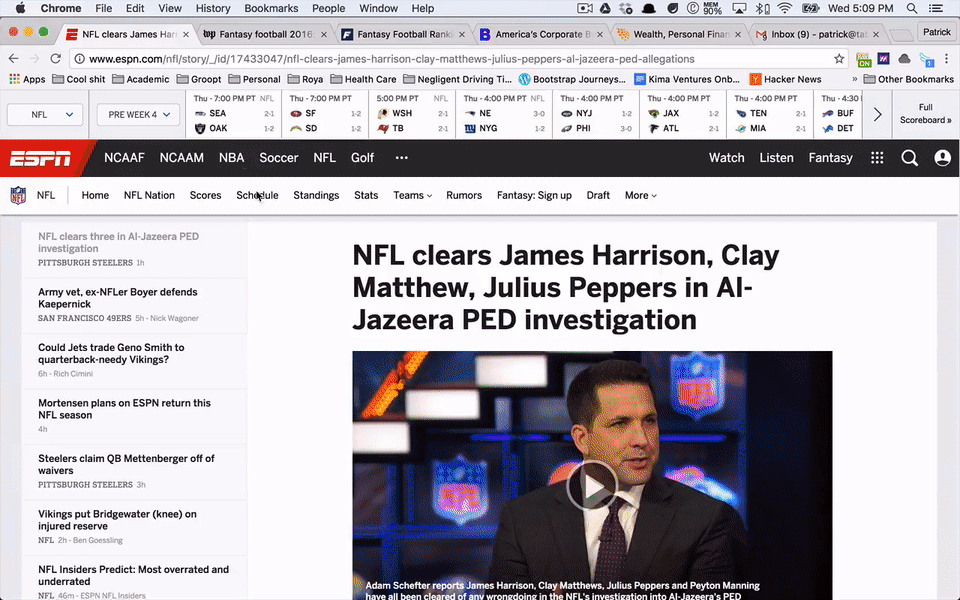Open Chrome's three-dot menu

pos(947,59)
